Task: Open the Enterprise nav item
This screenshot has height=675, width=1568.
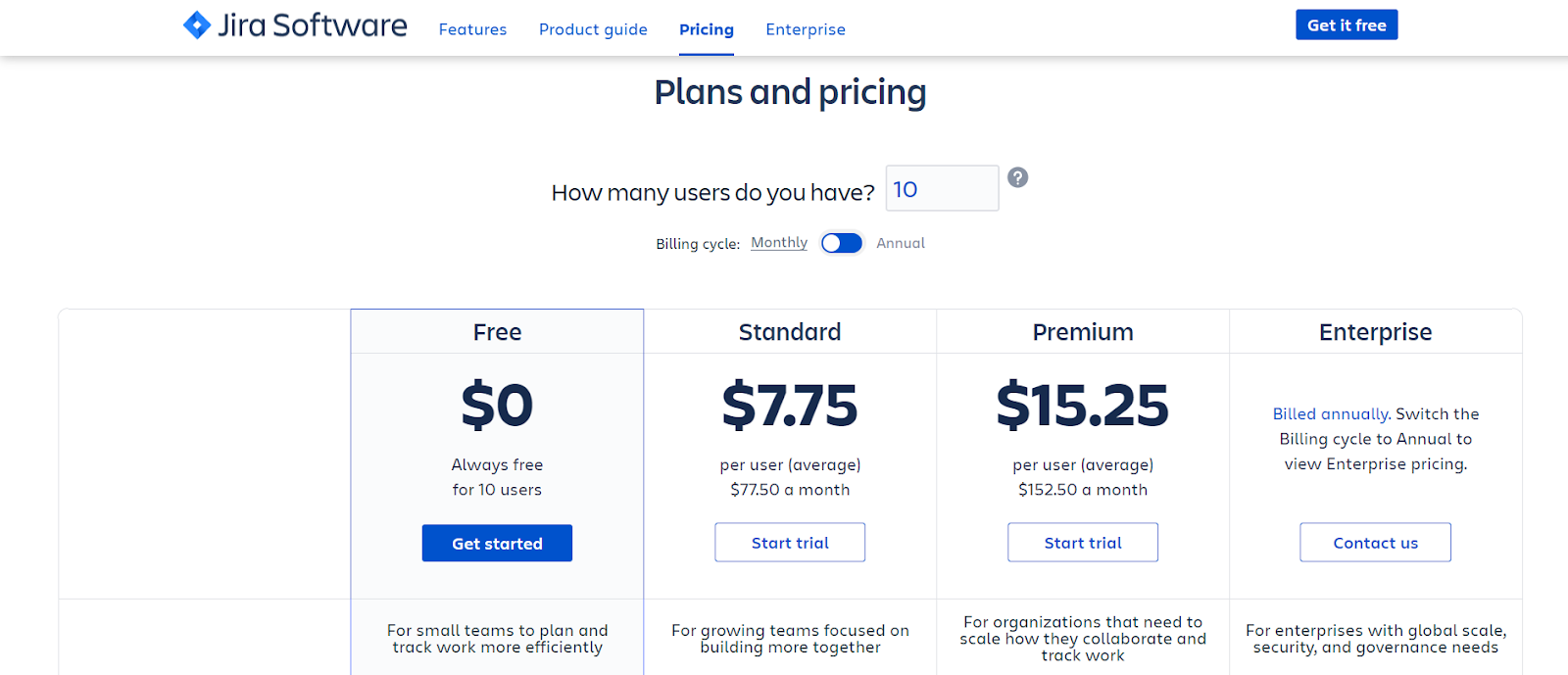Action: point(805,29)
